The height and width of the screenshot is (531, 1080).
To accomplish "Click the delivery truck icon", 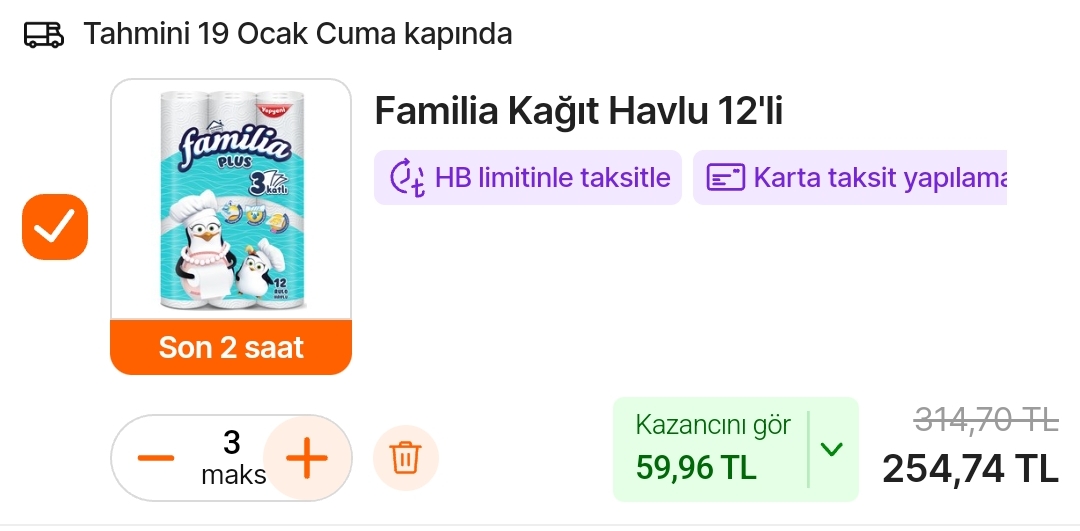I will (x=44, y=34).
